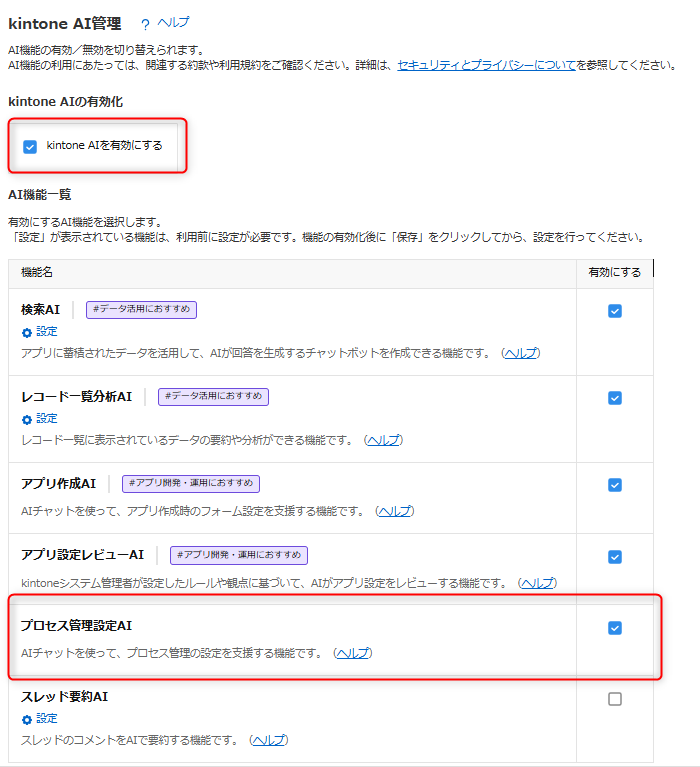
Task: Click the gear icon under 検索AI
Action: [x=27, y=333]
